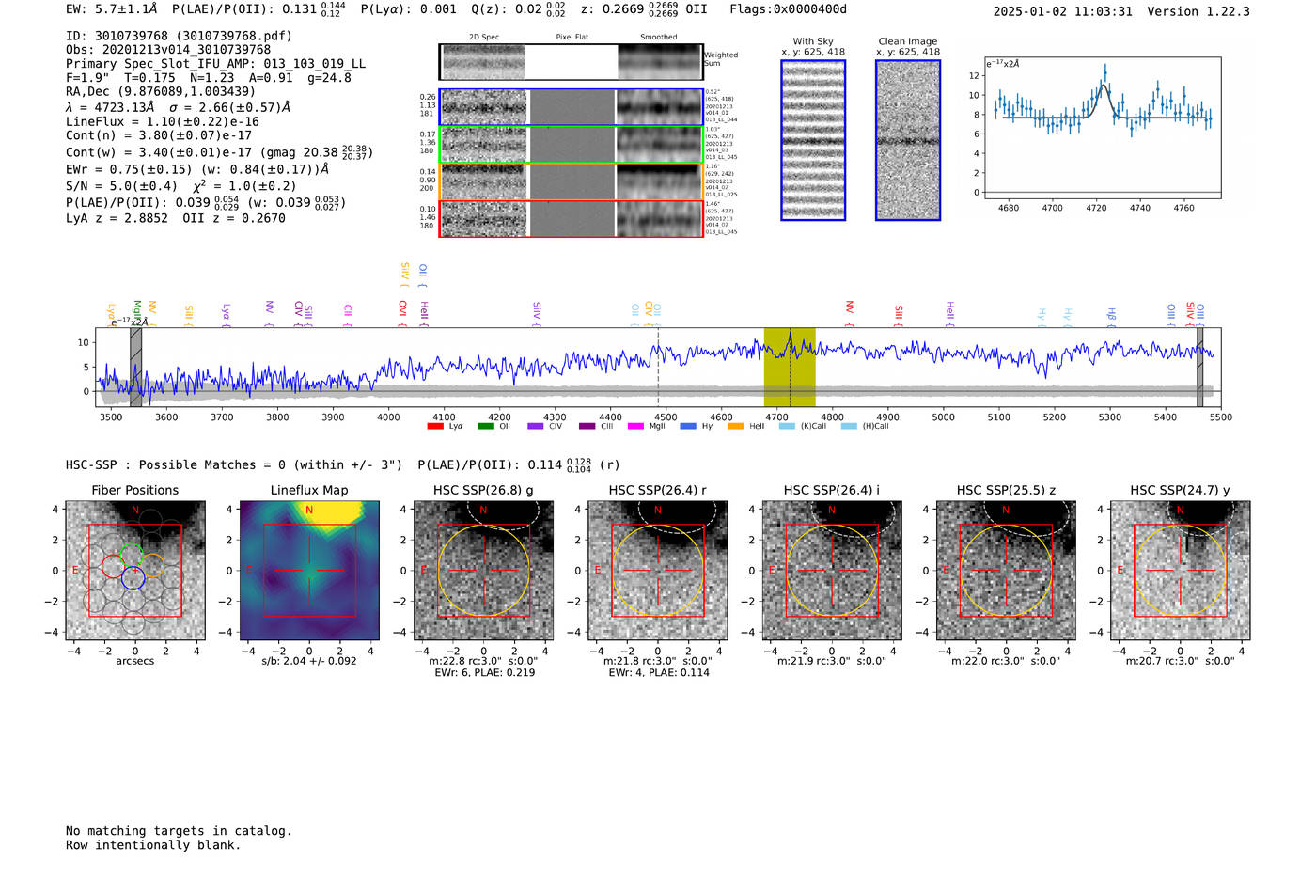Click the Obs: 20201213v014_3010739768 line

tap(168, 50)
